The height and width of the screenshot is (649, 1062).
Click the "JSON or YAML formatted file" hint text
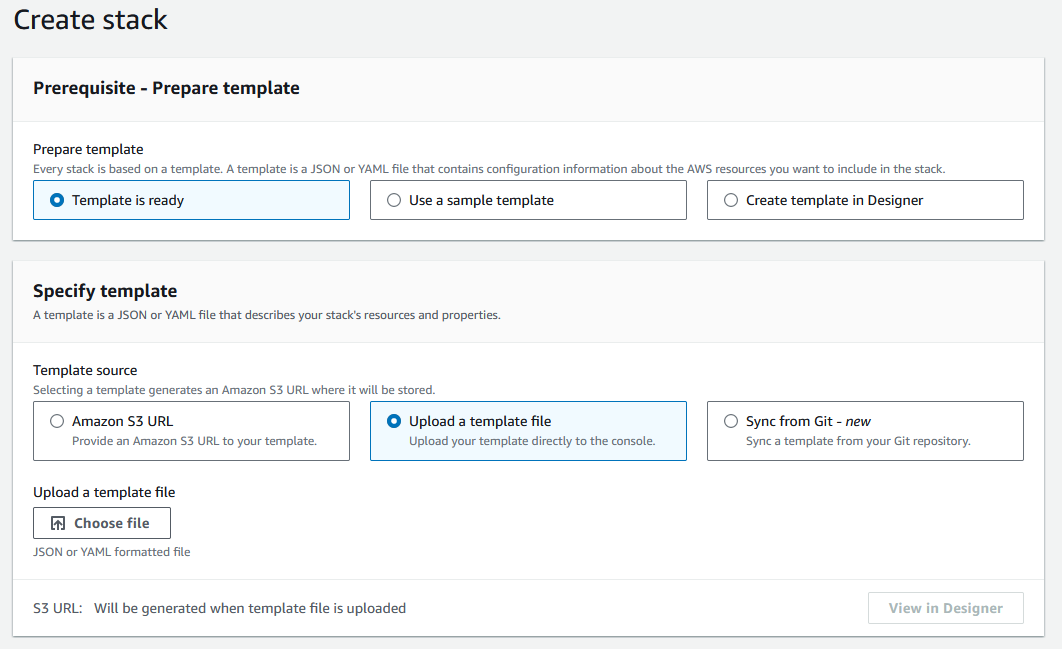tap(111, 551)
